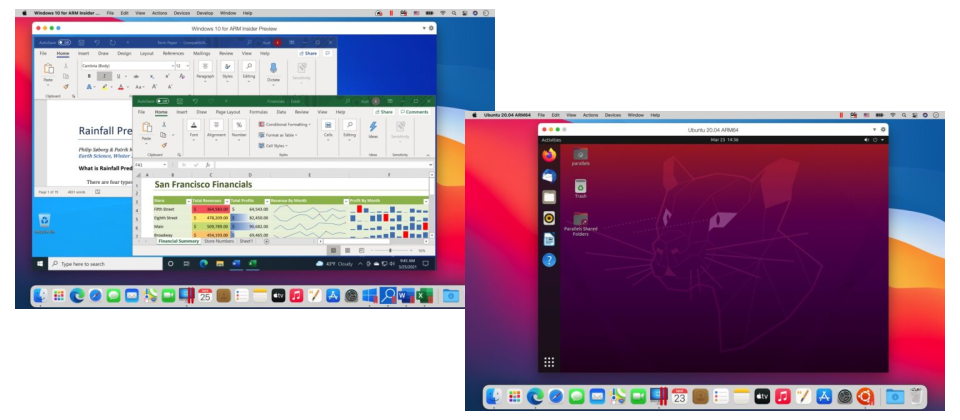Open the References tab in Word
The height and width of the screenshot is (420, 960).
pyautogui.click(x=173, y=53)
